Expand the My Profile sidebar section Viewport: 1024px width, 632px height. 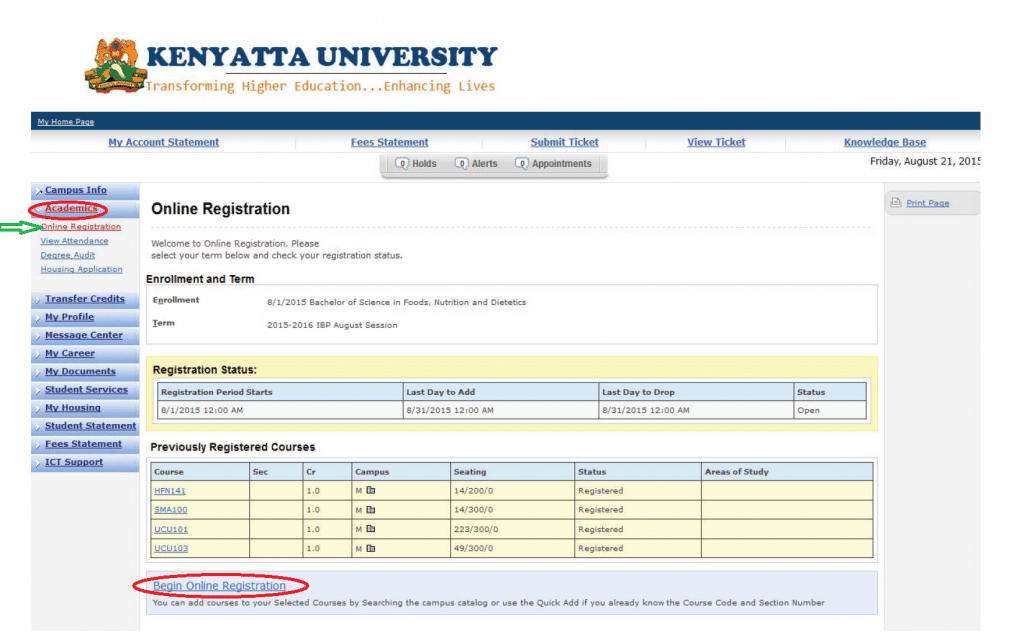coord(69,317)
